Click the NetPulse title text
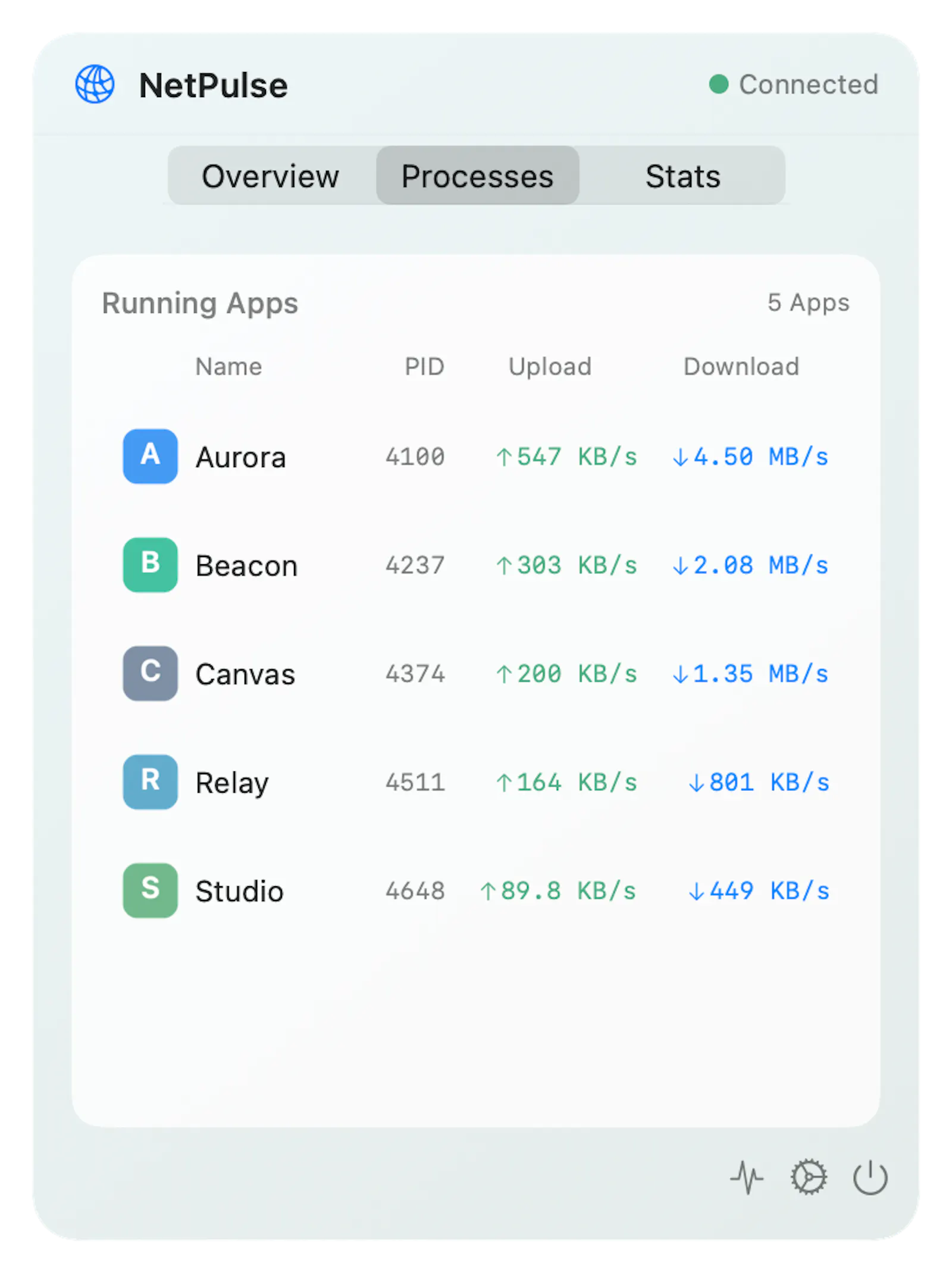Viewport: 952px width, 1273px height. (213, 85)
